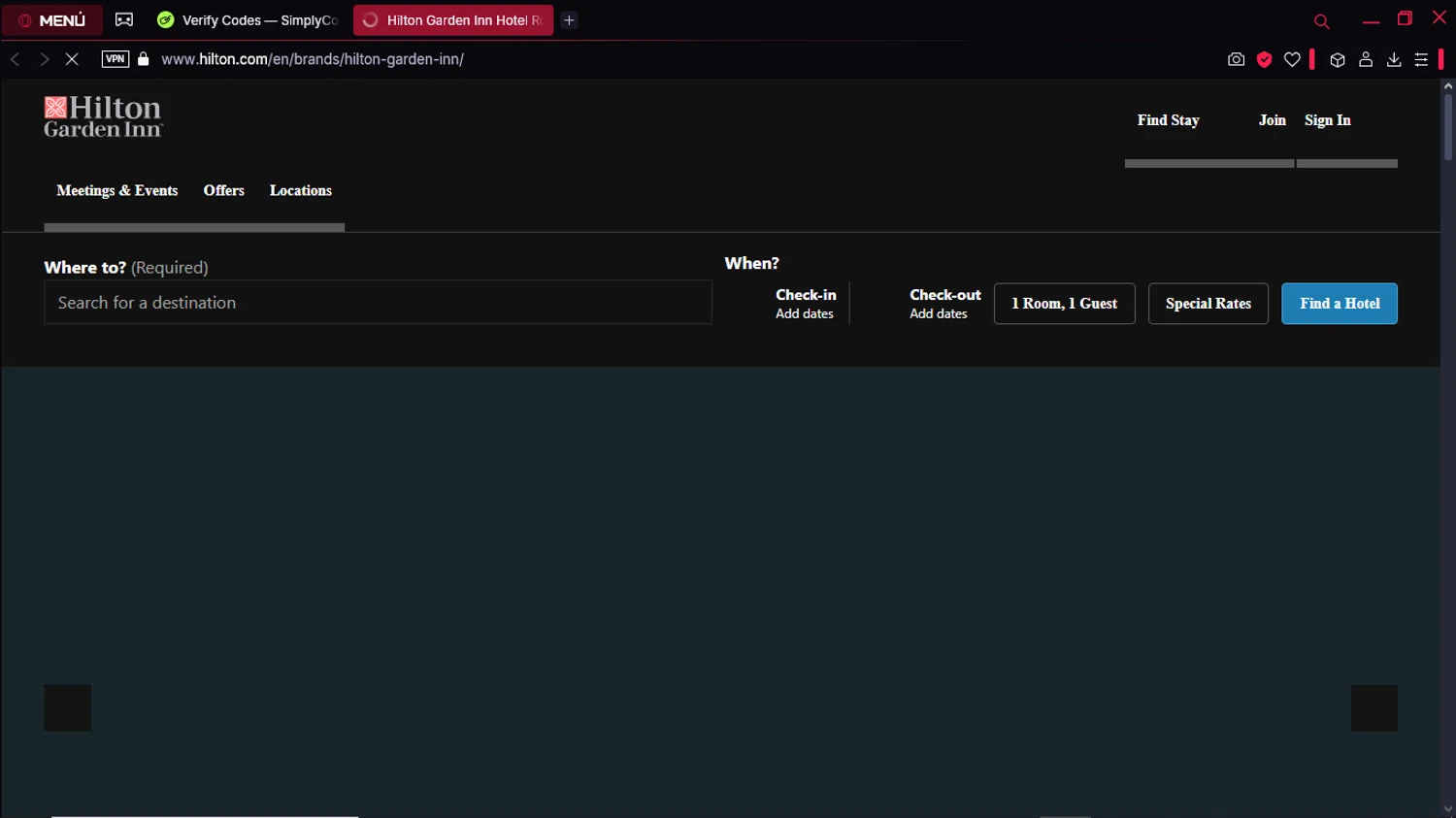Viewport: 1456px width, 818px height.
Task: Open the Opera MENU button
Action: [52, 20]
